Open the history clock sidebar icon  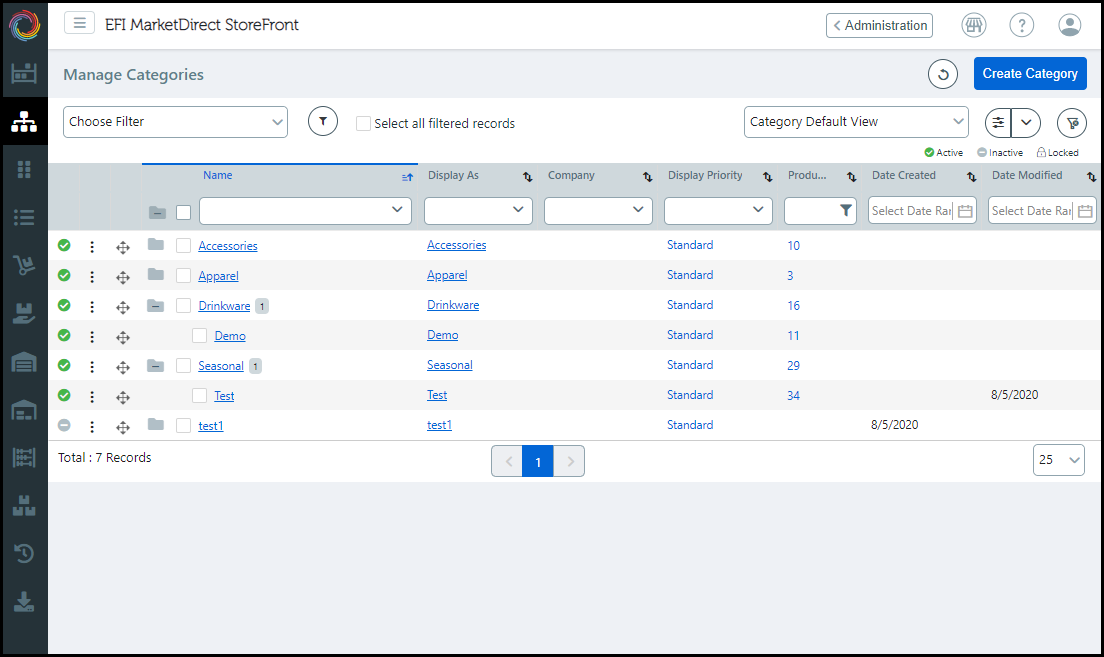pyautogui.click(x=24, y=553)
